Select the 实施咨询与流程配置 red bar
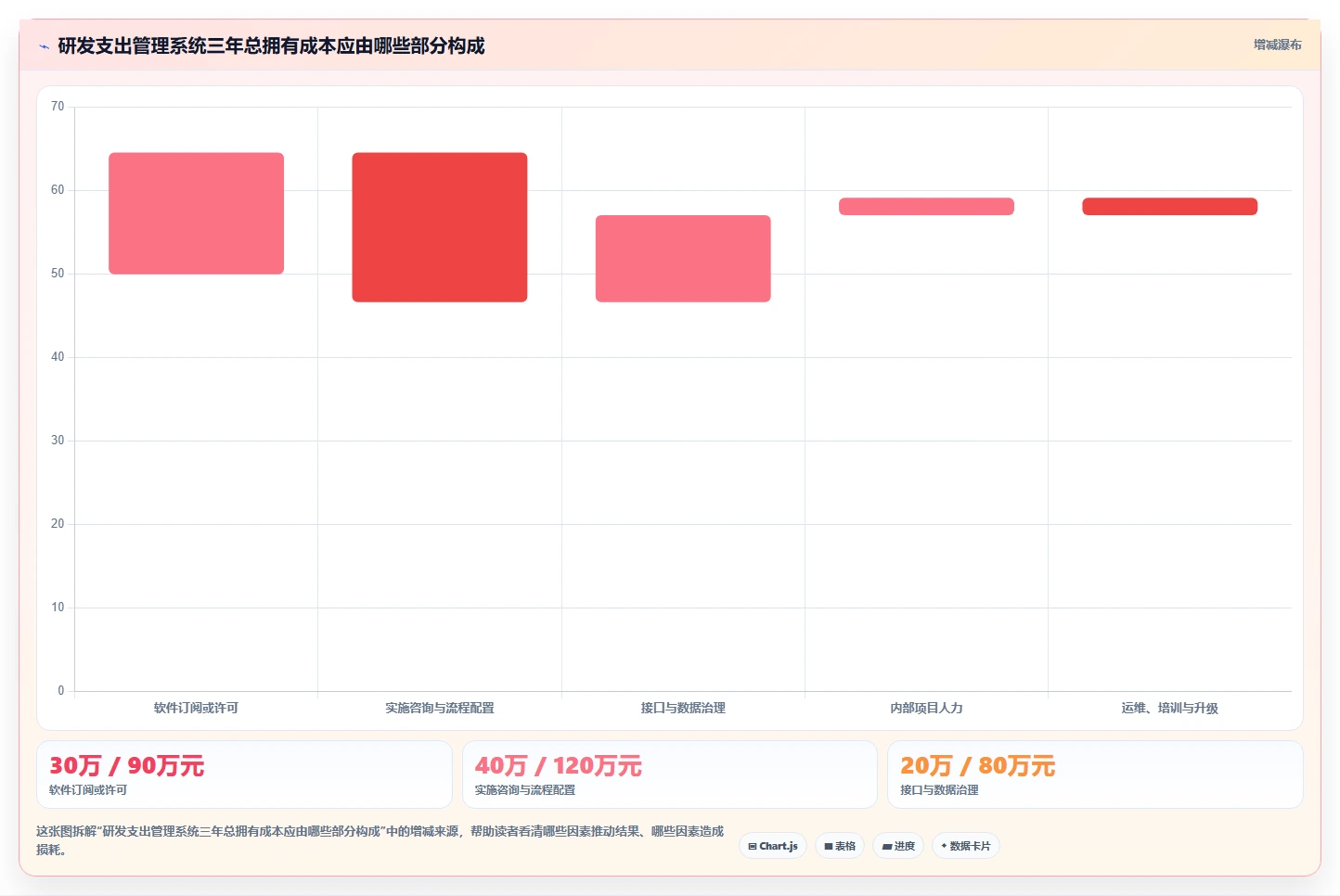 440,227
